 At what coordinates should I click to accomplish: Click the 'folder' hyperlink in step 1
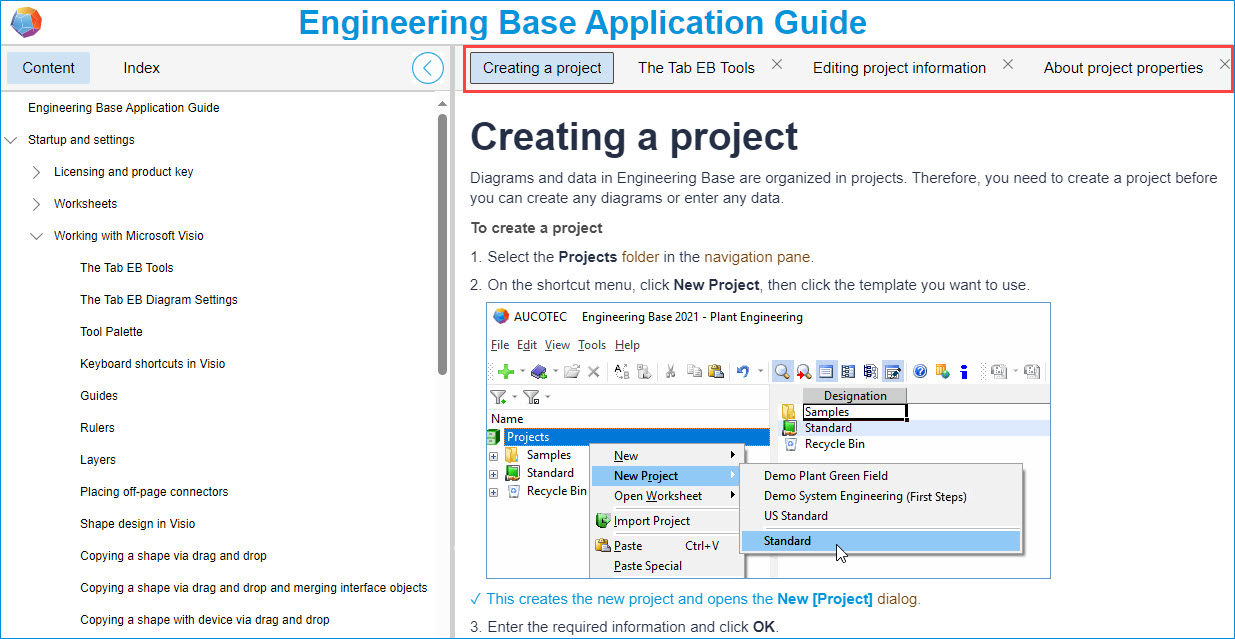[x=642, y=257]
